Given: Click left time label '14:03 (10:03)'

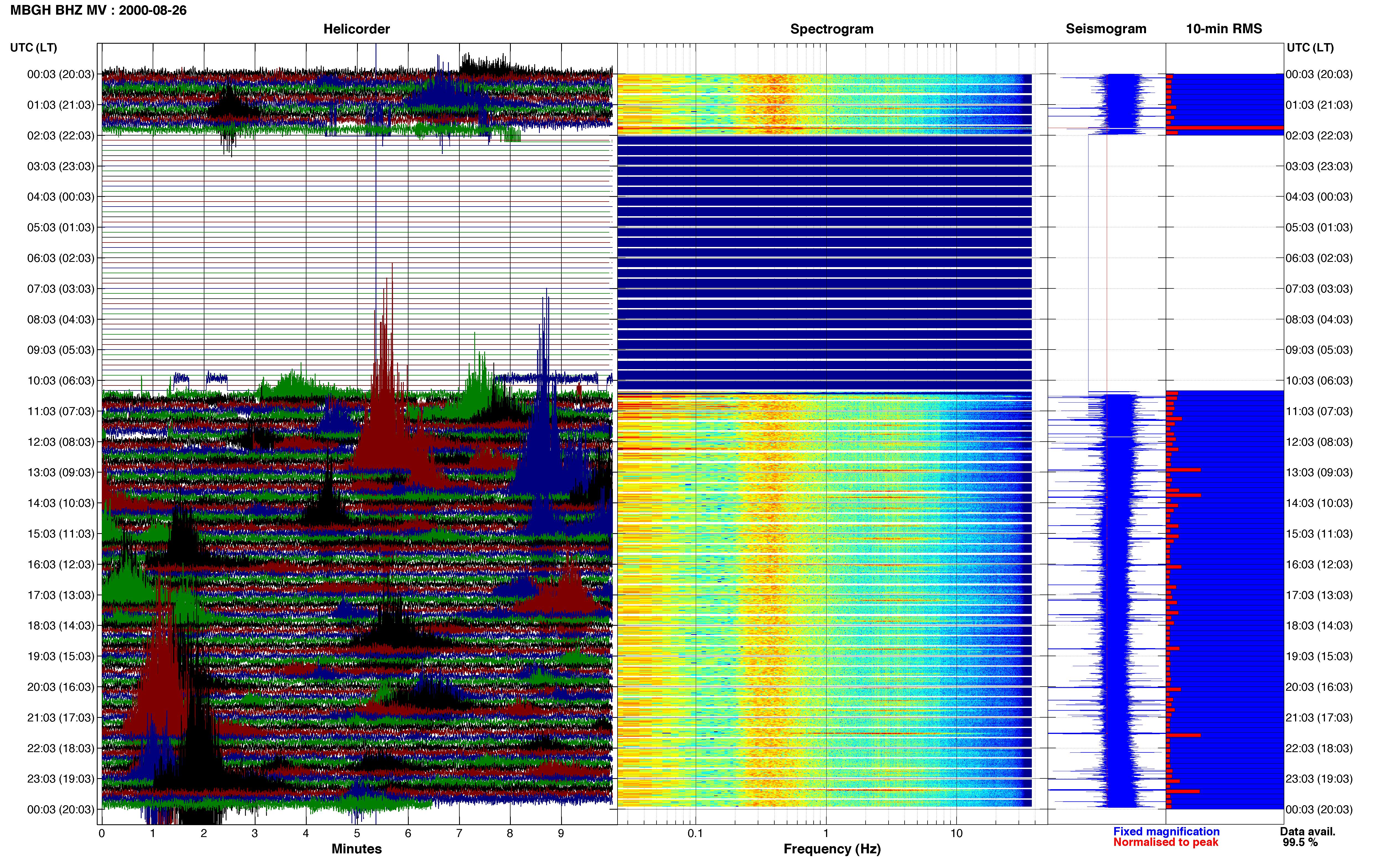Looking at the screenshot, I should [60, 503].
